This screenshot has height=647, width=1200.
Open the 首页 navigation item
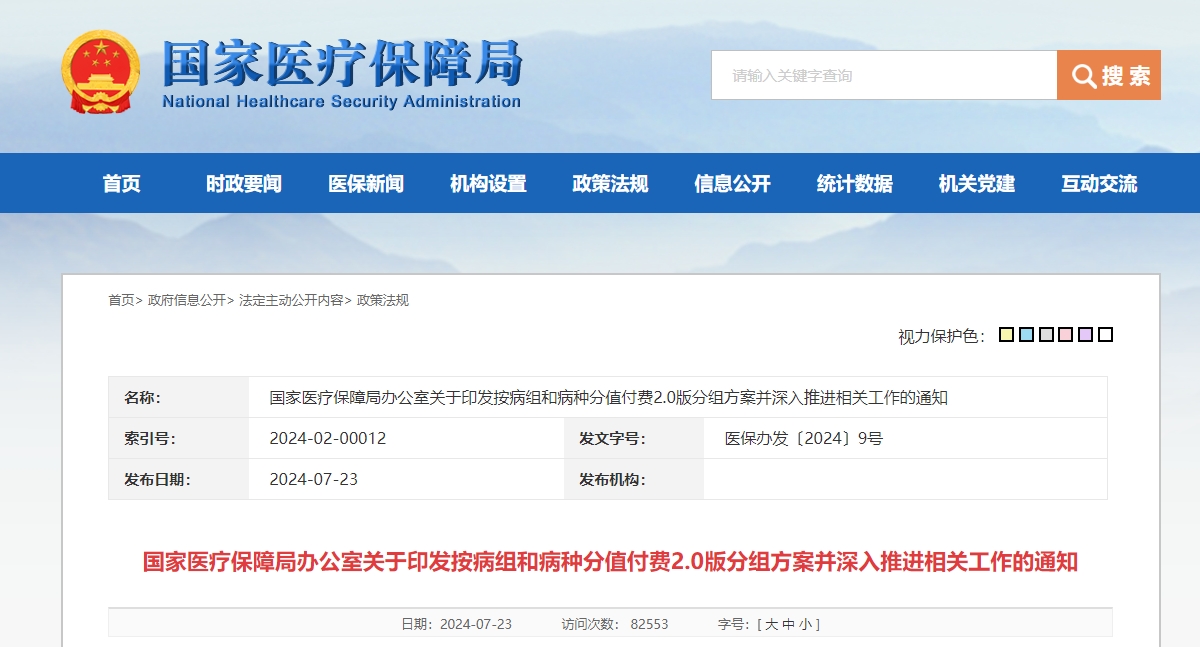tap(122, 183)
